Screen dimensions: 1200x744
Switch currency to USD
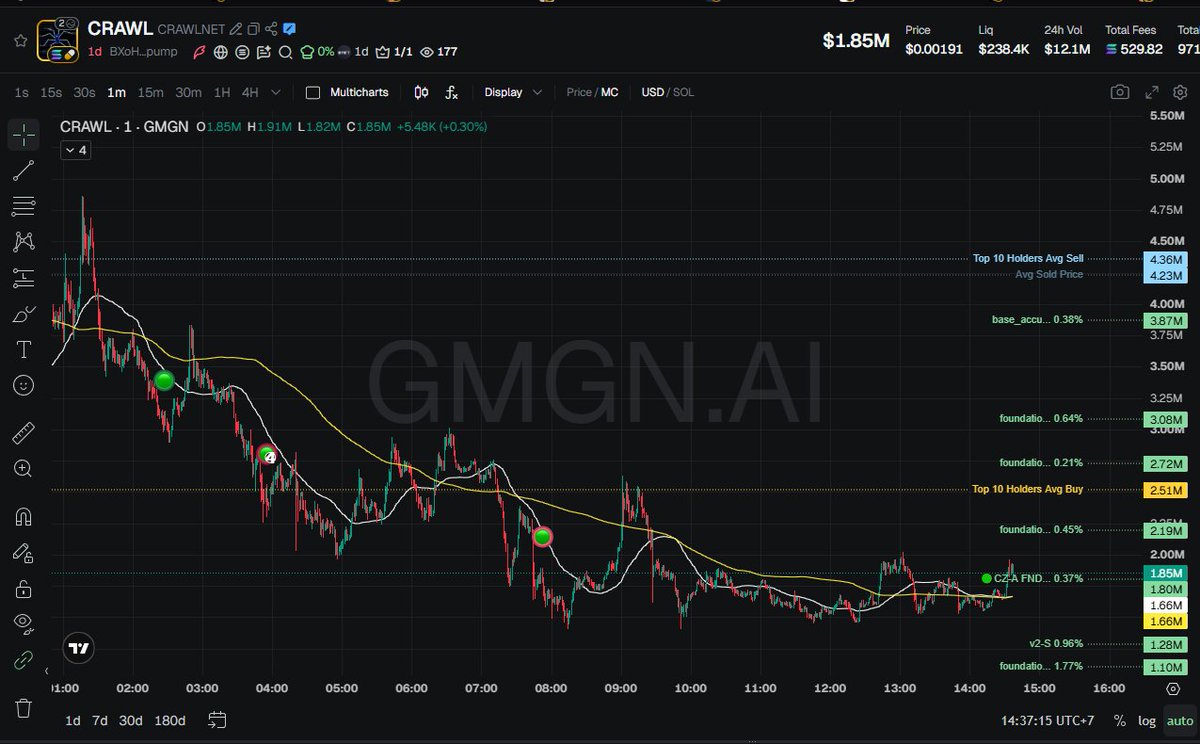652,92
